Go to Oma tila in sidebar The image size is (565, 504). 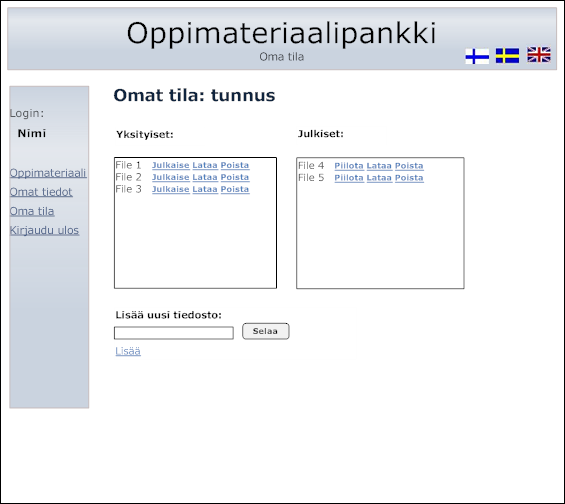point(32,211)
